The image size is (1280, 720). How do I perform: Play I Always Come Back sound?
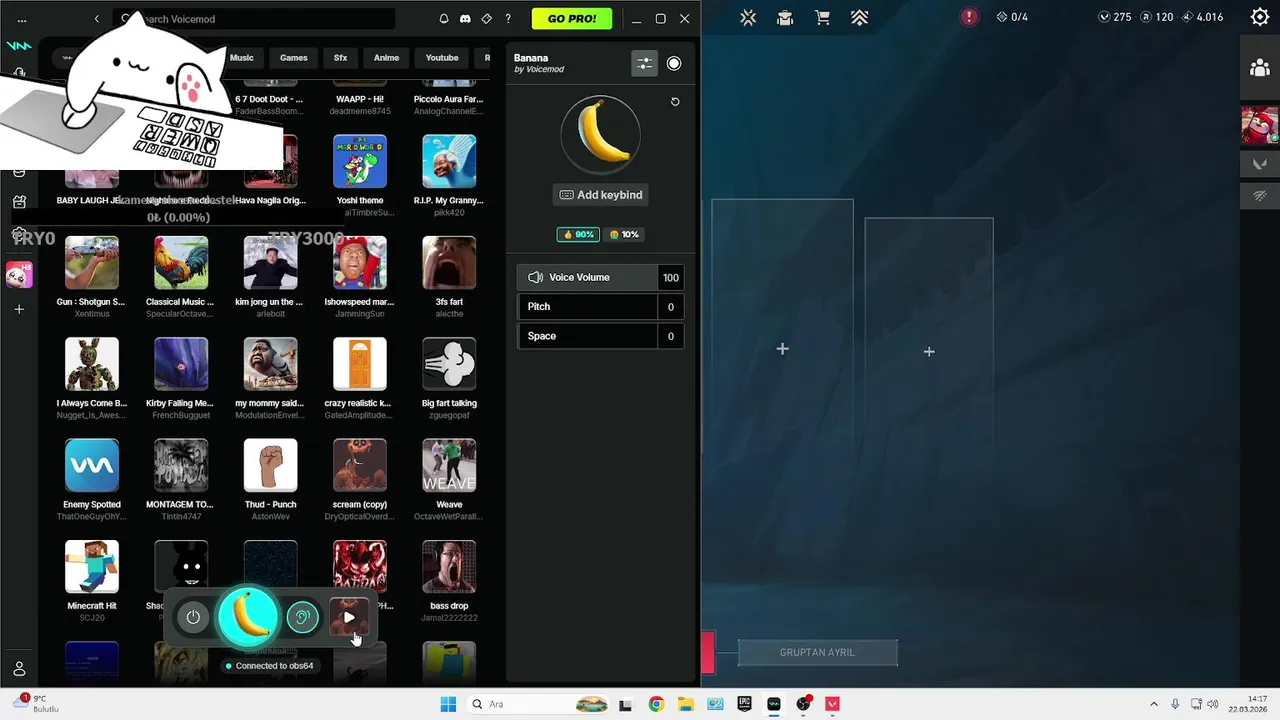[91, 364]
